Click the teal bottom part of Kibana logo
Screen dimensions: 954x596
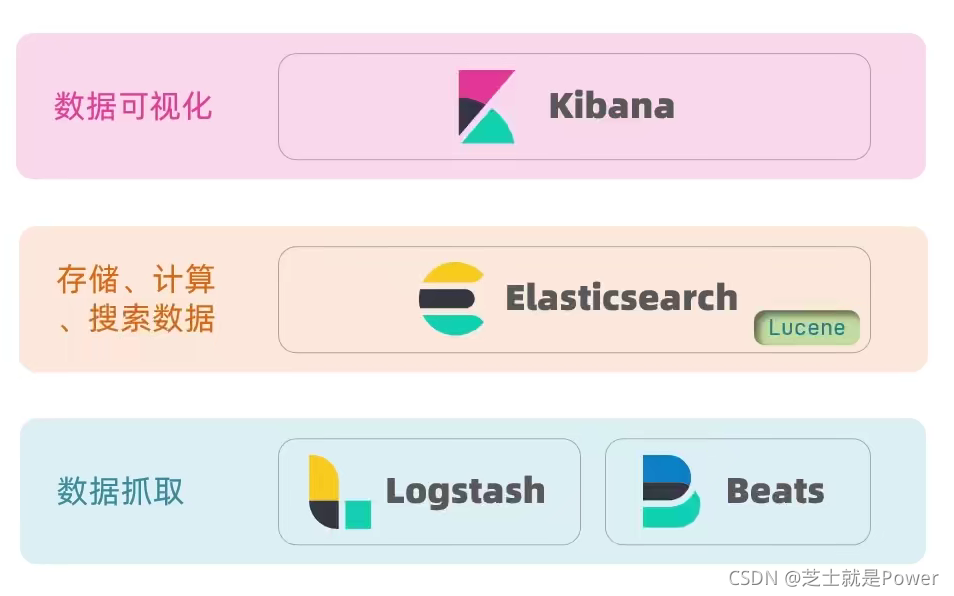489,128
